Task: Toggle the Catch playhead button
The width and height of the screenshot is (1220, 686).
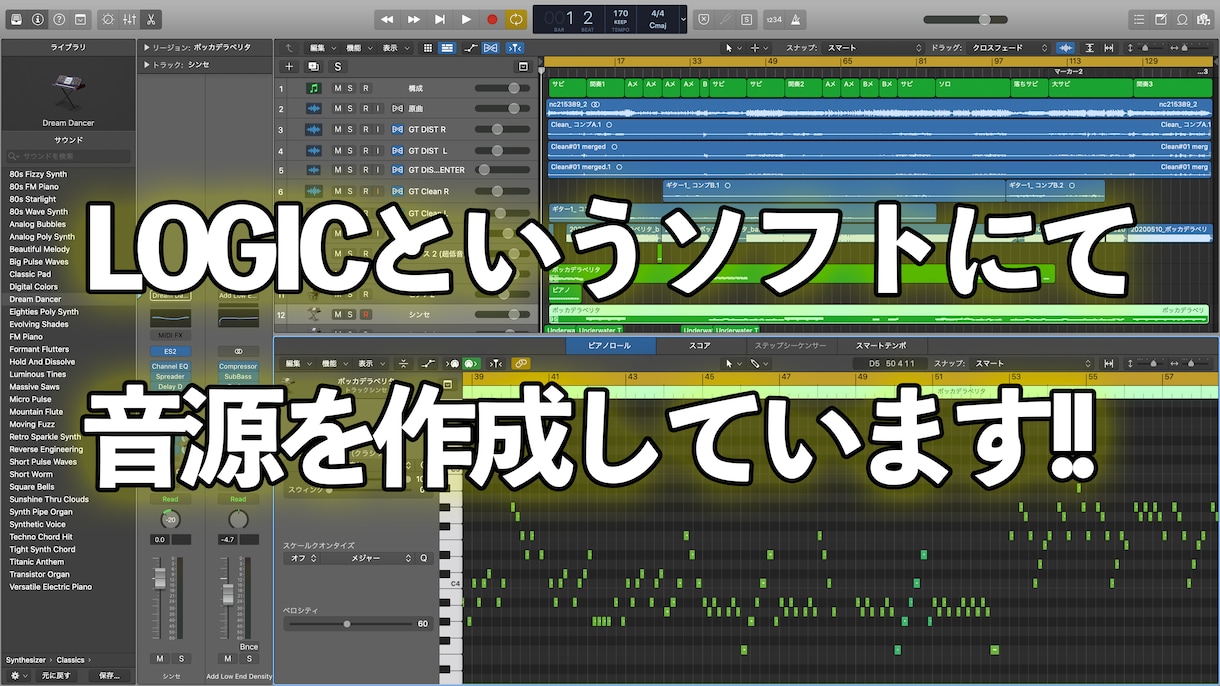Action: (514, 47)
